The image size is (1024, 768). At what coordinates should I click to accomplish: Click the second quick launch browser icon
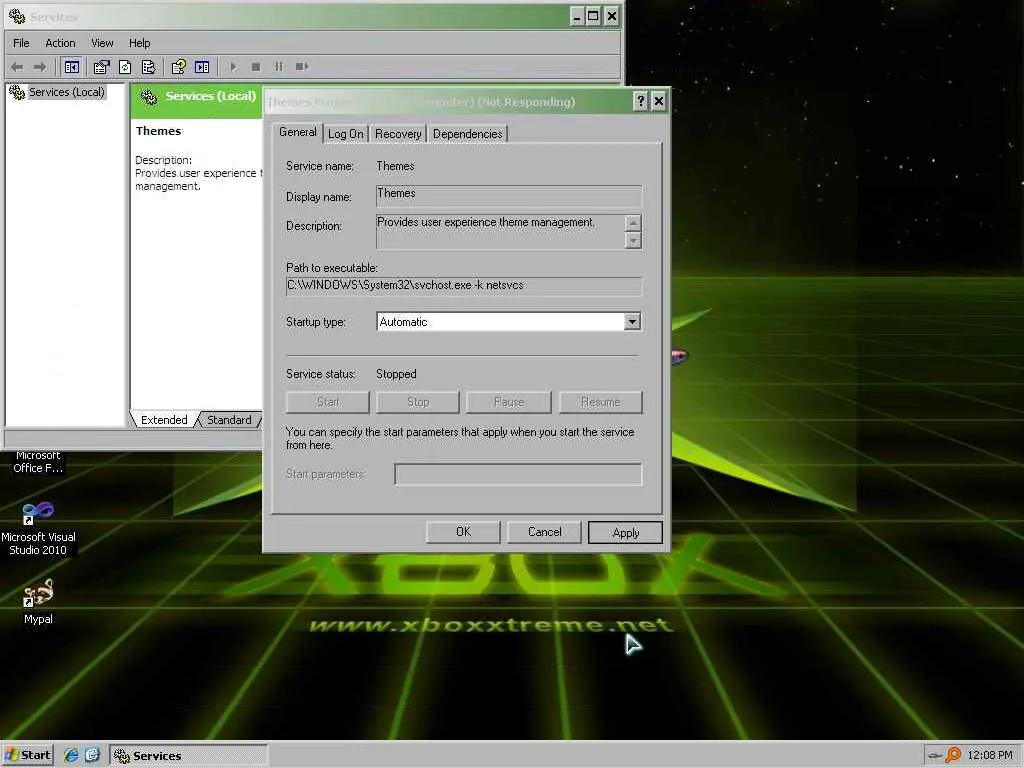tap(93, 755)
